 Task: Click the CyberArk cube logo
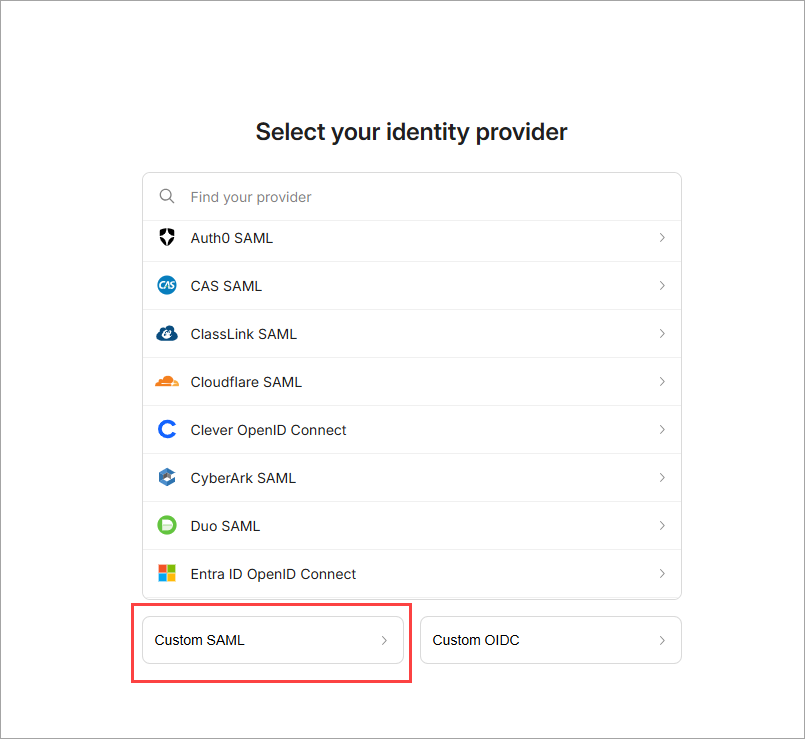point(167,477)
